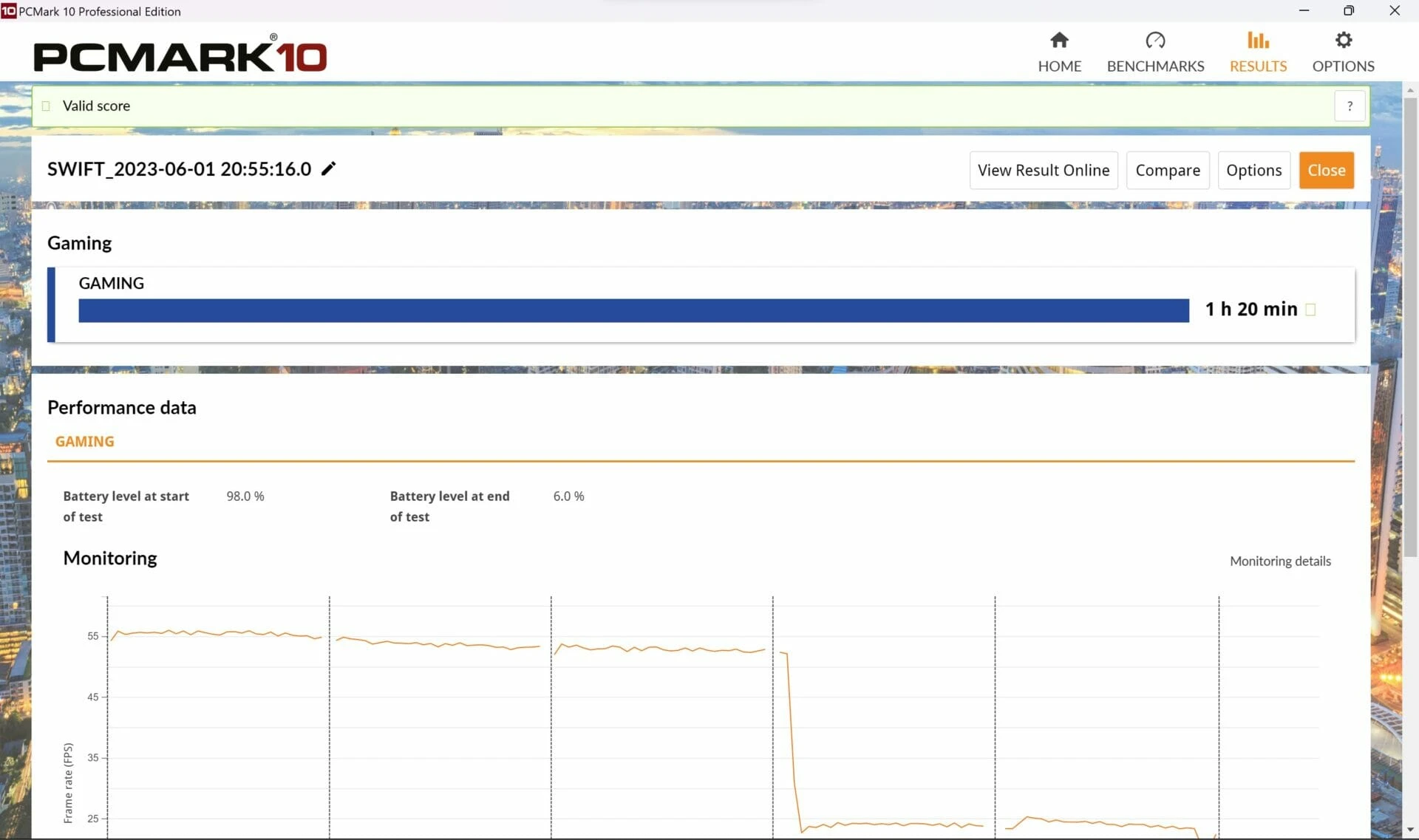Click the Battery level at end label

tap(449, 506)
